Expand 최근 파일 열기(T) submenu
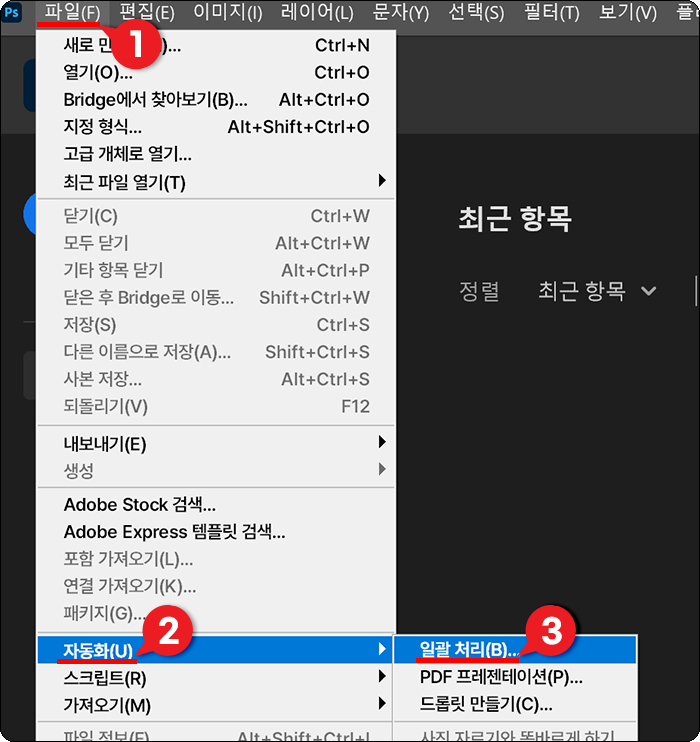 coord(216,182)
